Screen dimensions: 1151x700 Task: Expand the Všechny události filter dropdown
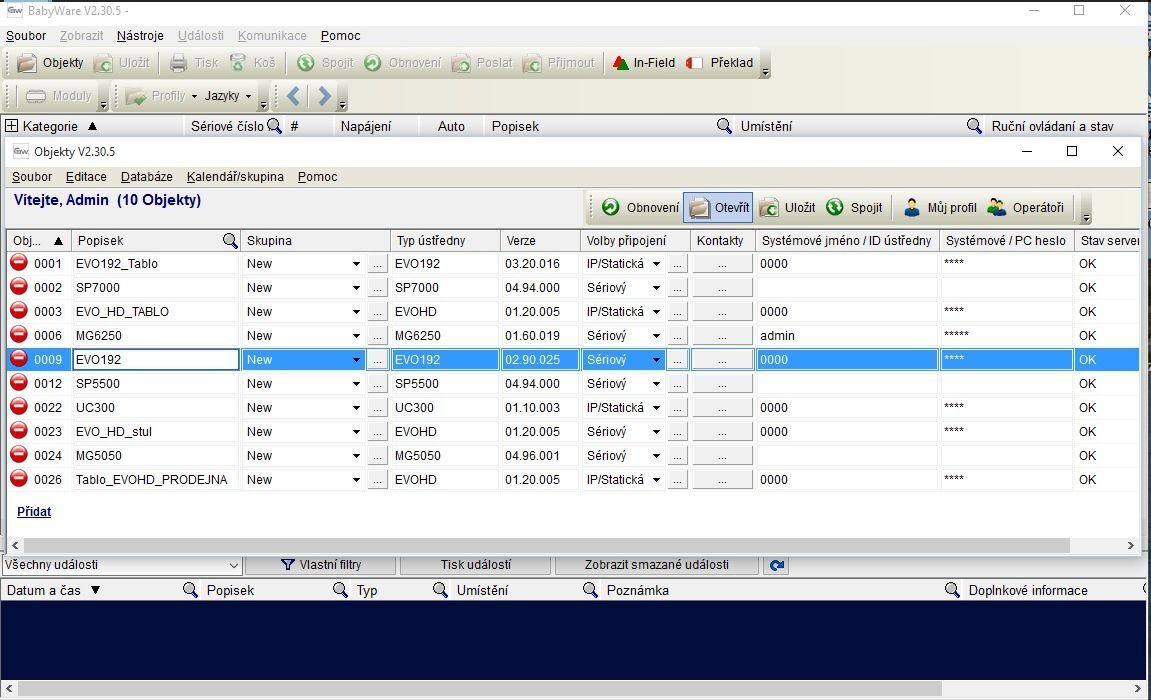(233, 565)
